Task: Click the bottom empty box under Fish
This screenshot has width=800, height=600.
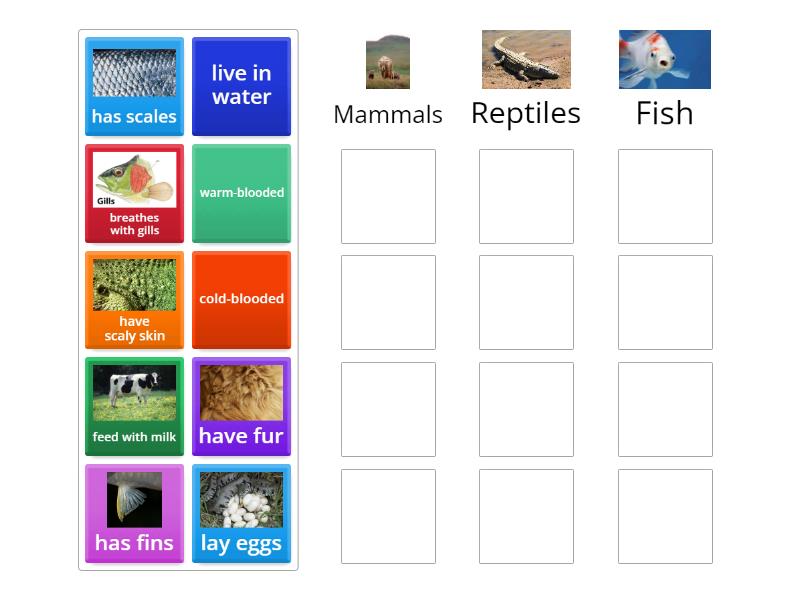Action: point(663,517)
